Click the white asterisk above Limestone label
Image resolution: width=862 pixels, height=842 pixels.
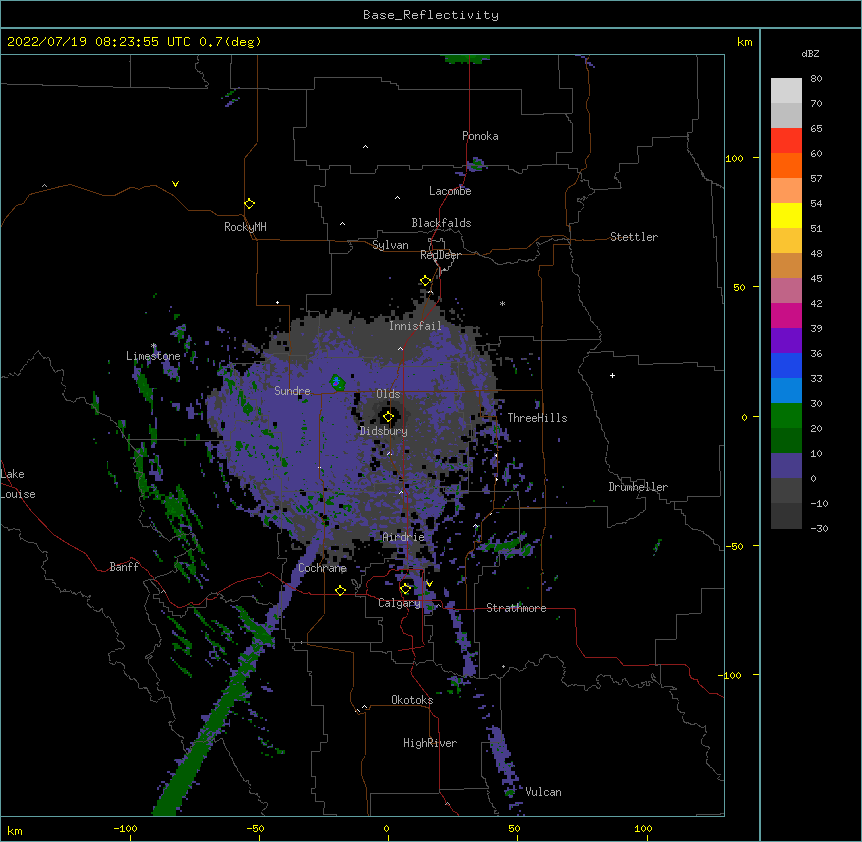(x=153, y=346)
